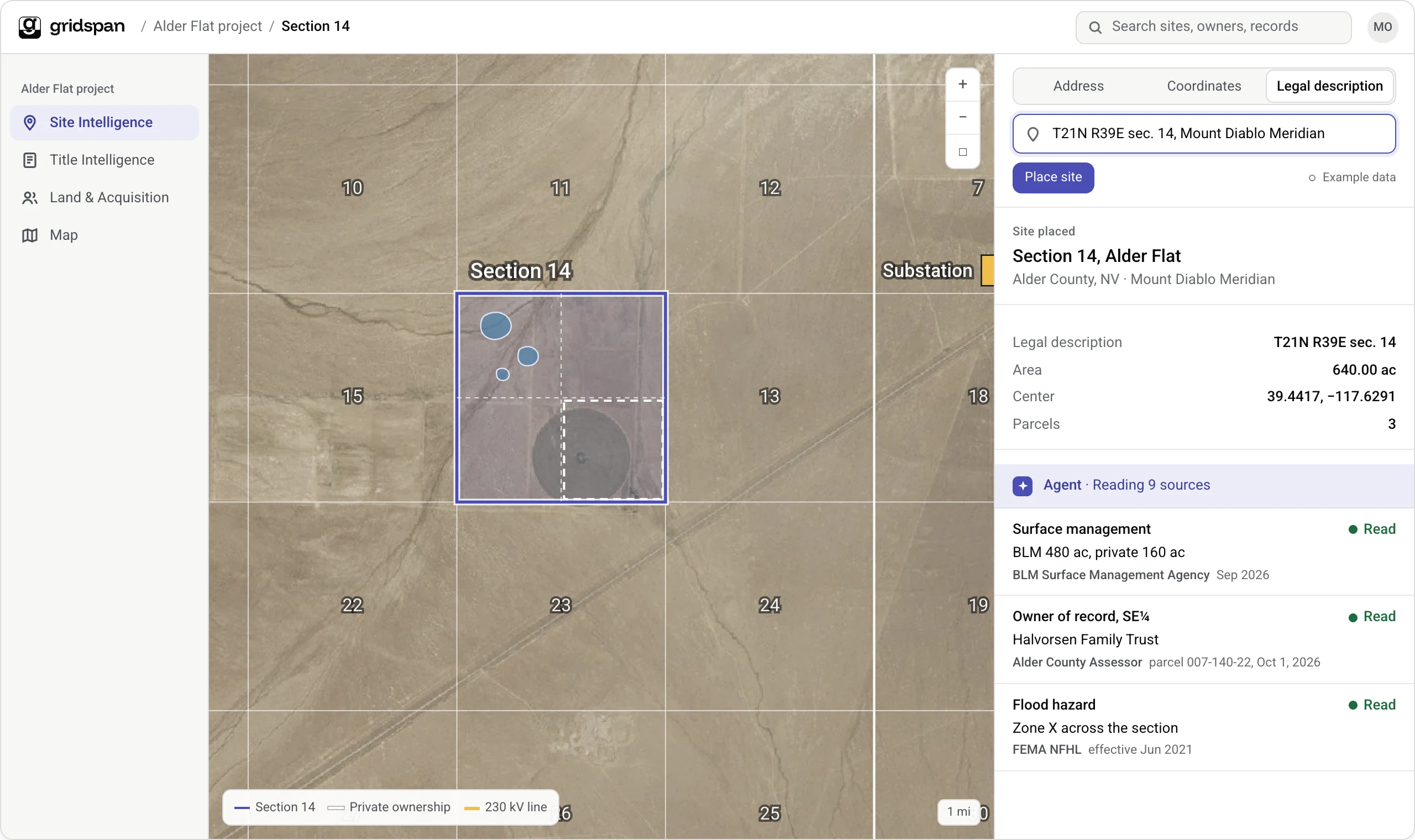Click the largest blue pond marker
The width and height of the screenshot is (1415, 840).
pyautogui.click(x=495, y=326)
